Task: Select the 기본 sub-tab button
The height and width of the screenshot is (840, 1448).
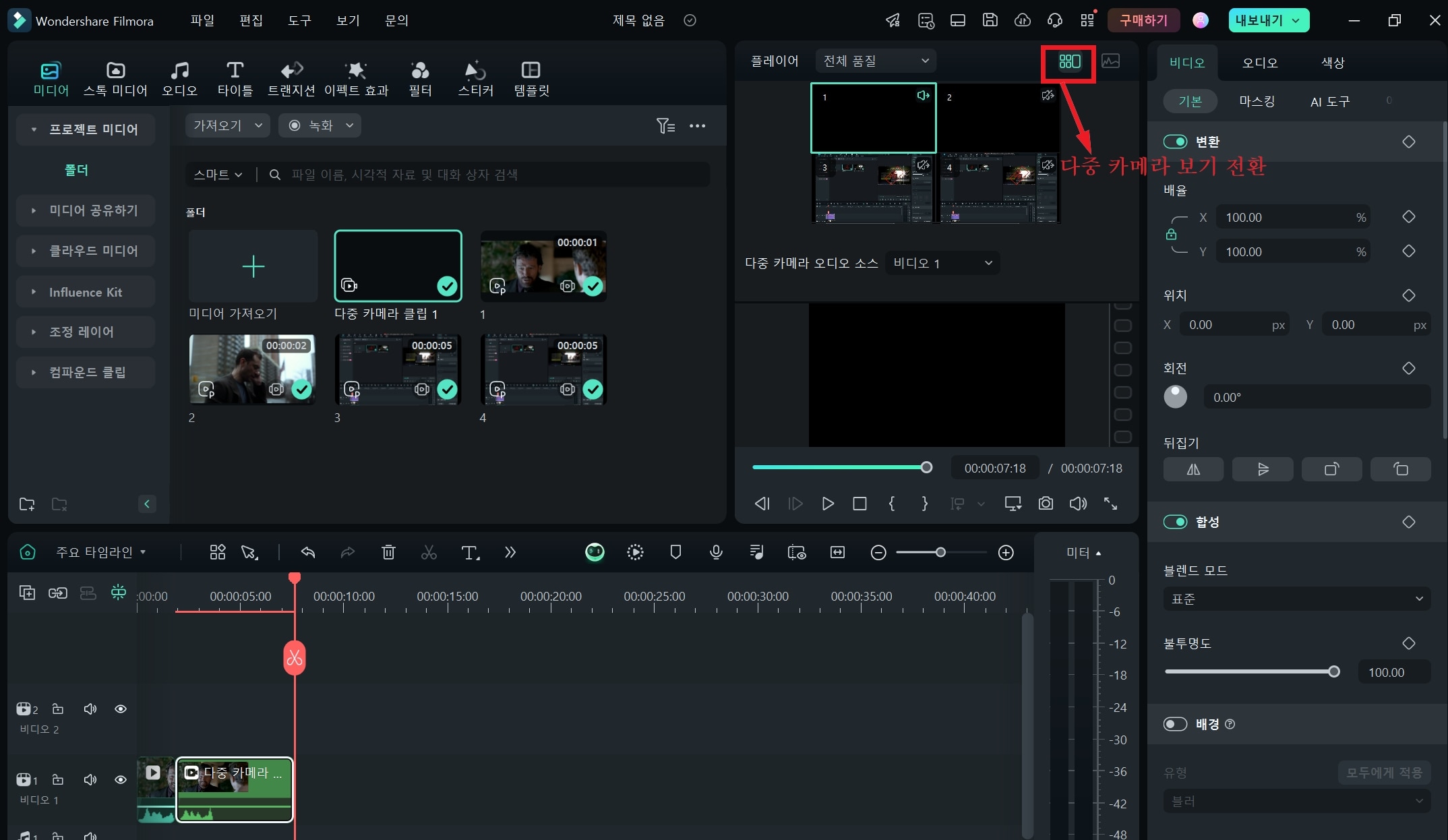Action: pos(1190,101)
